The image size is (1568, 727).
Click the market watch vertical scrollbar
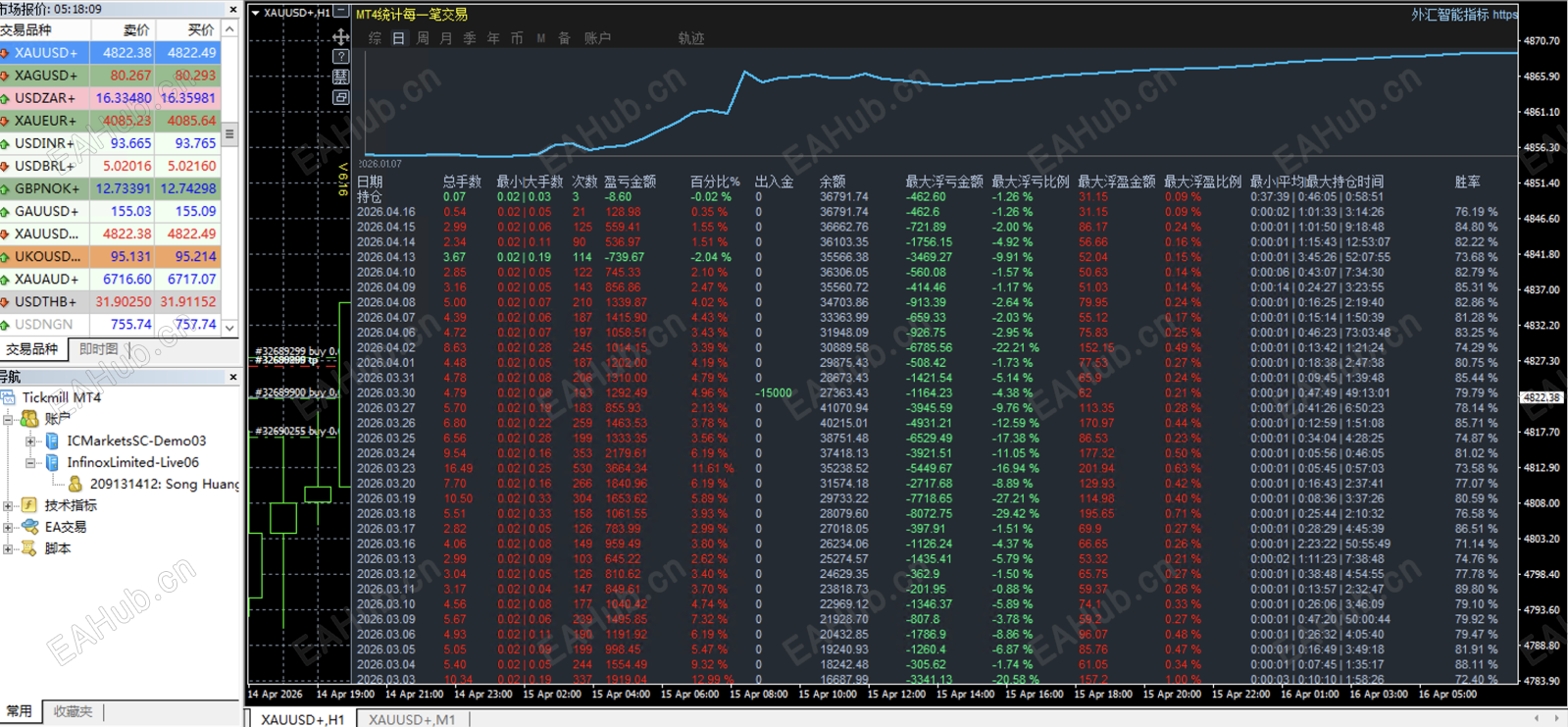click(229, 181)
